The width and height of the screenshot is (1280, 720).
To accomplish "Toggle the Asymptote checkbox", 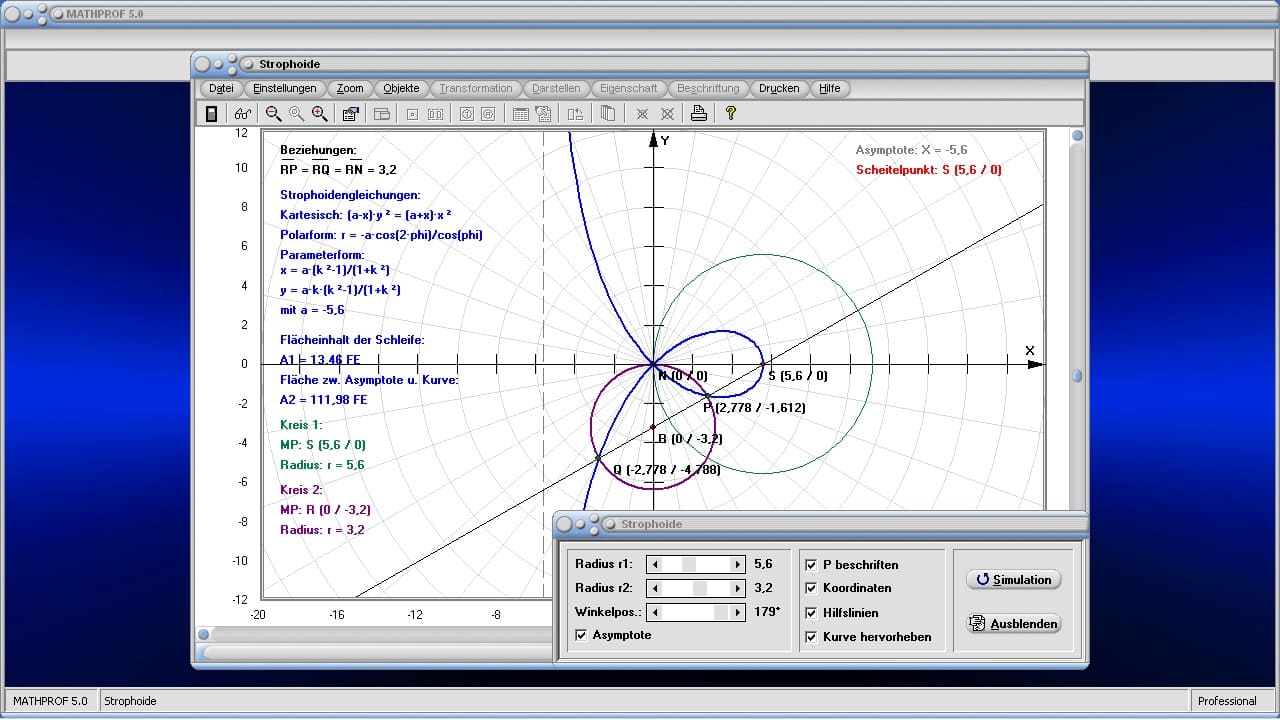I will [x=582, y=635].
